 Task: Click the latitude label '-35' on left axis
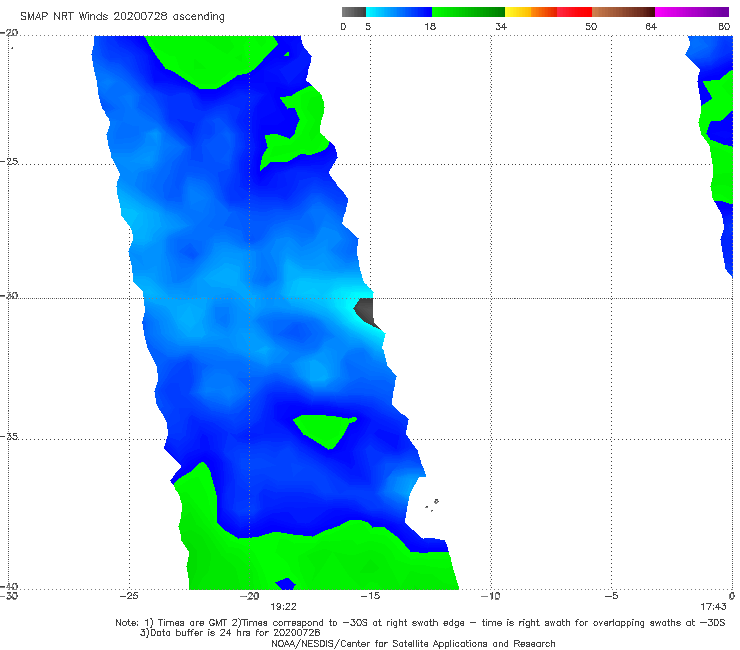coord(9,437)
